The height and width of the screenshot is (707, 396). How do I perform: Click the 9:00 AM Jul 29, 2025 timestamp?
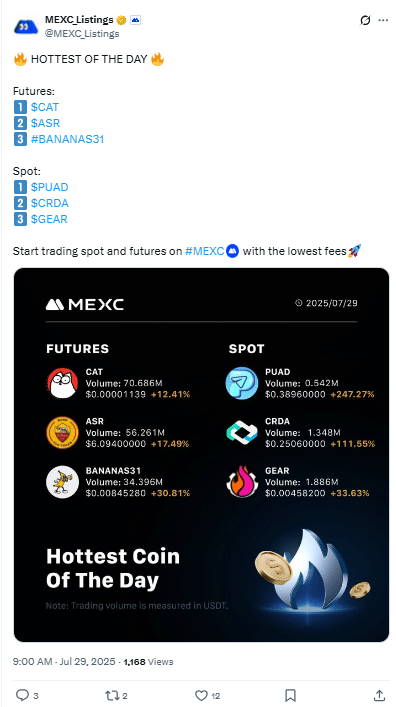pos(64,662)
